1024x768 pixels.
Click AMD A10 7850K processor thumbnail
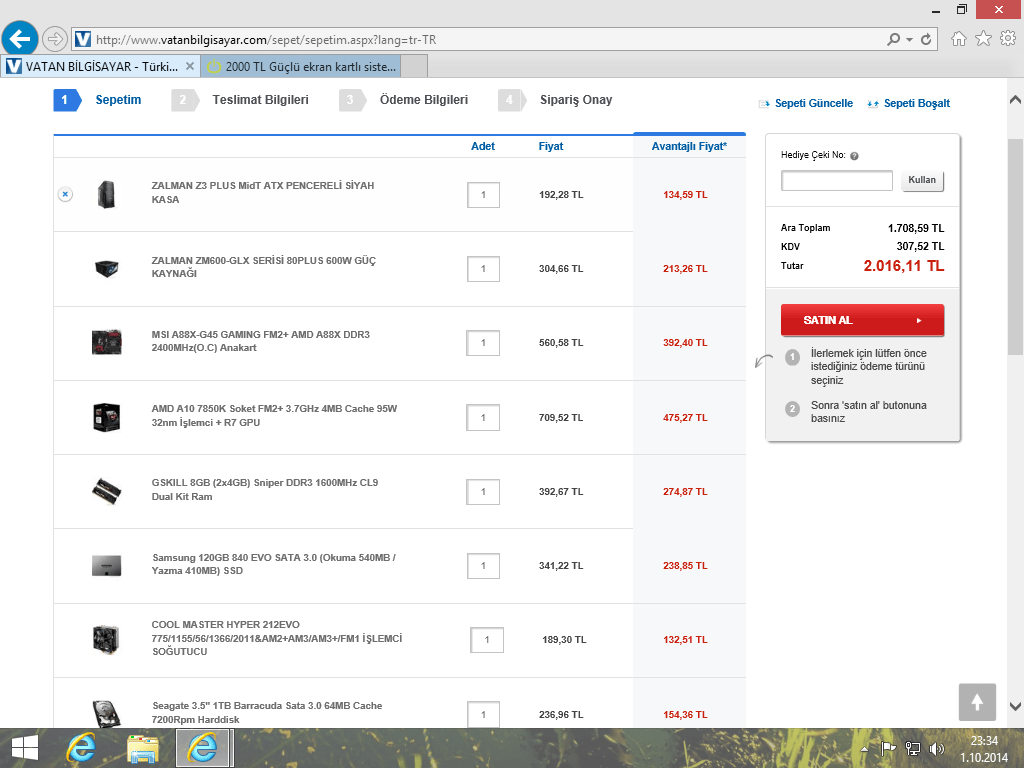(106, 417)
